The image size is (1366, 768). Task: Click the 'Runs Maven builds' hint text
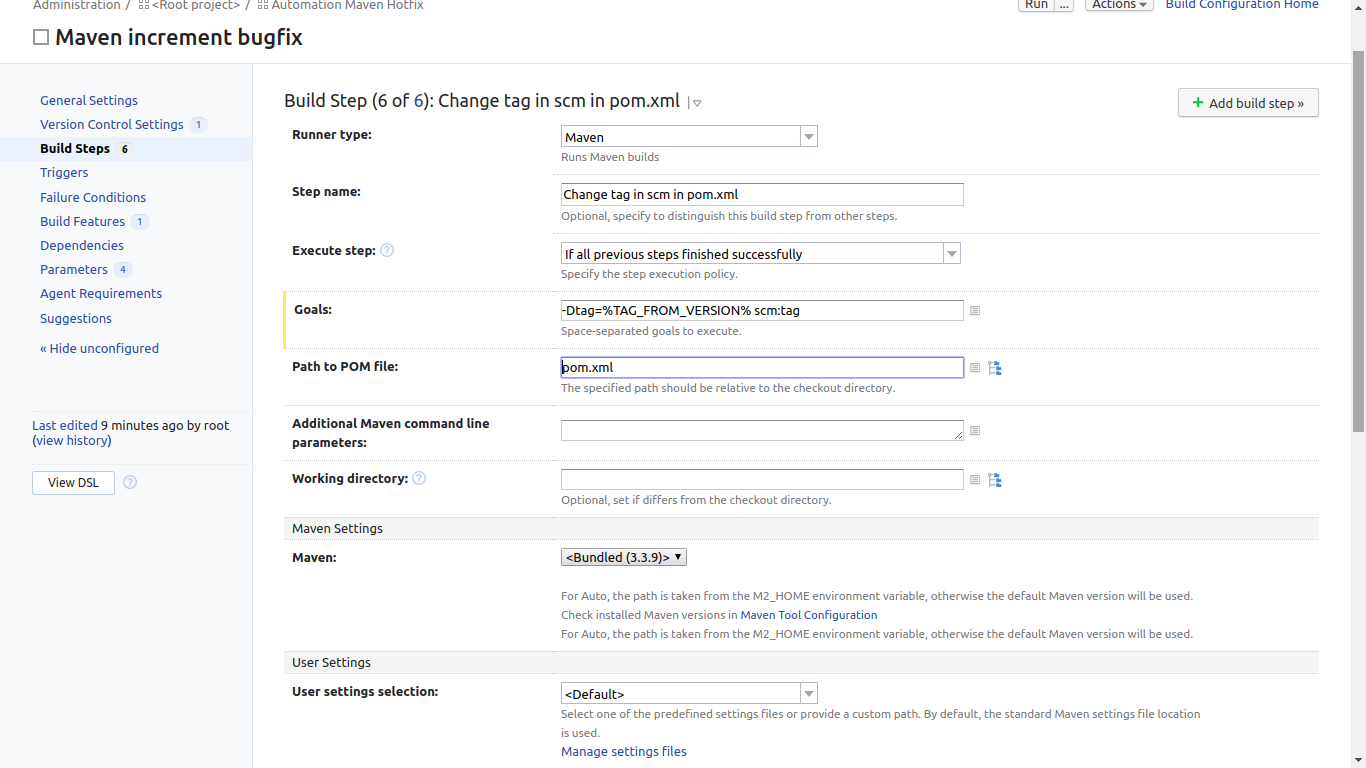[610, 157]
